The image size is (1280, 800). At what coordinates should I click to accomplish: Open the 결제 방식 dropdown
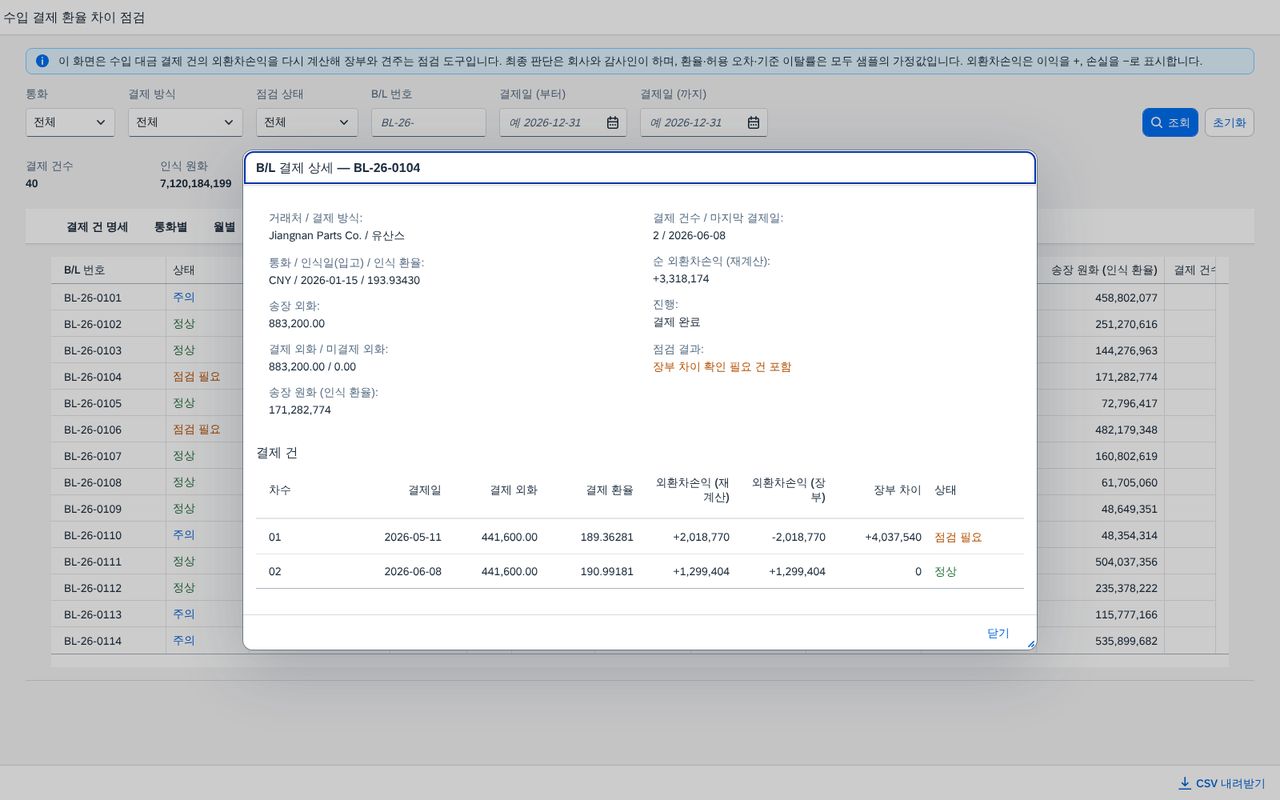pos(185,122)
